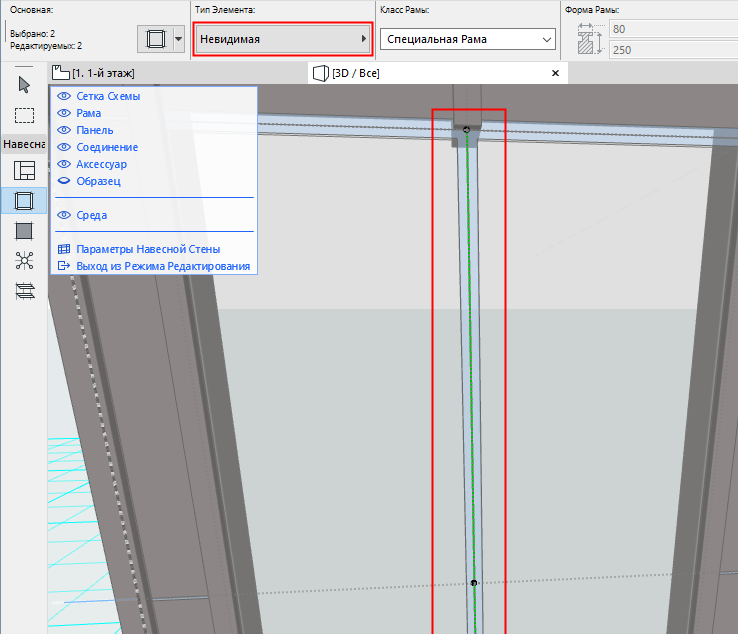This screenshot has width=738, height=634.
Task: Activate the Frame tool in the toolbox
Action: click(24, 201)
